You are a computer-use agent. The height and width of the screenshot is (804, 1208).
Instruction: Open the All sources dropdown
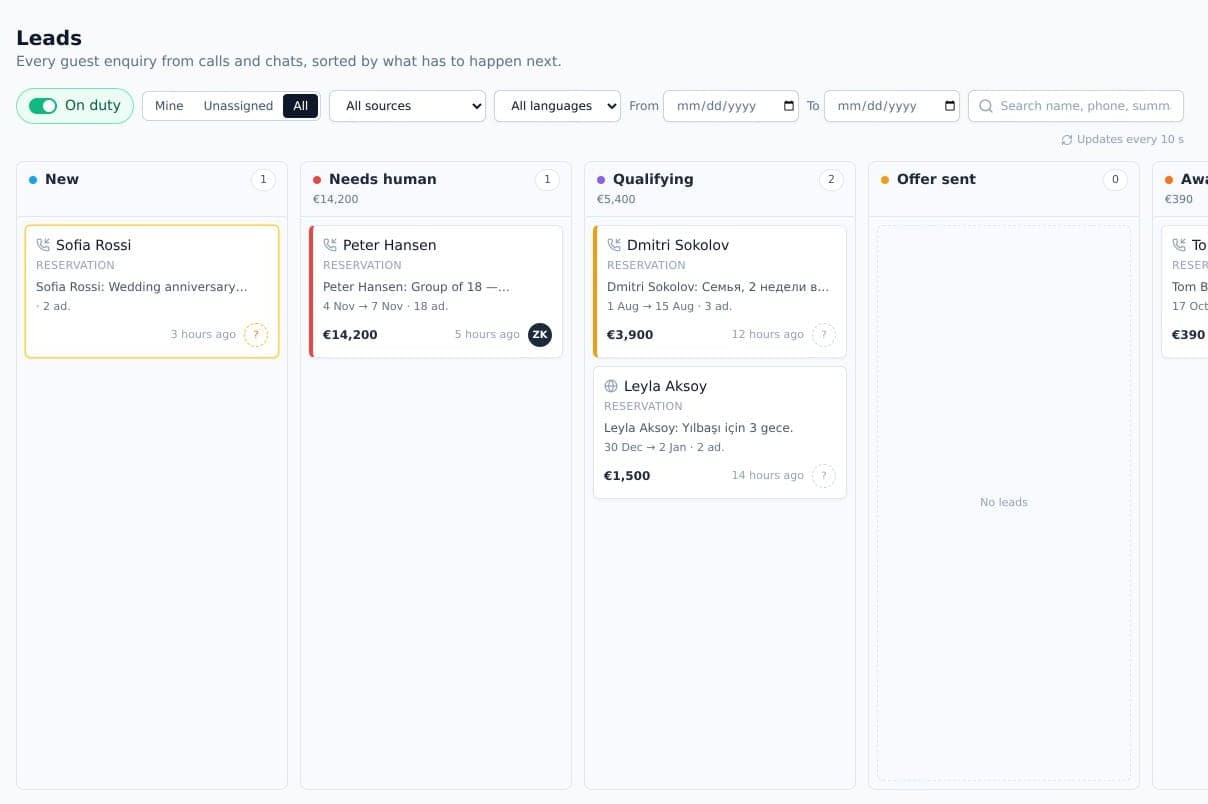click(x=407, y=106)
